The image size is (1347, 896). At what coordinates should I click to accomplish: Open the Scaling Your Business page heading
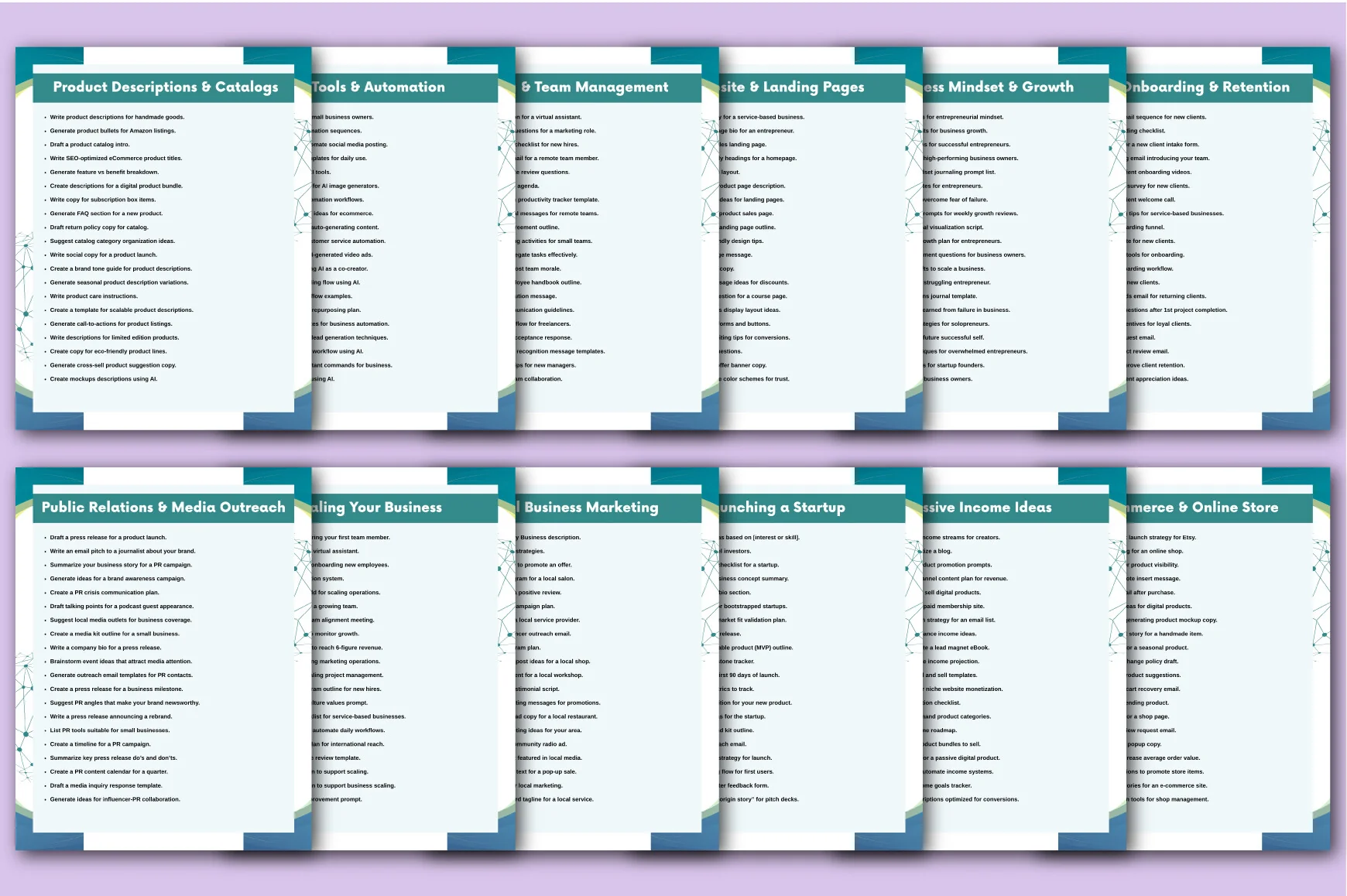click(x=377, y=508)
